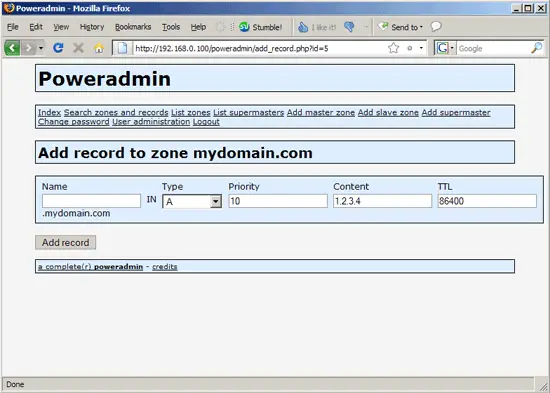Open the User administration link

click(x=151, y=122)
